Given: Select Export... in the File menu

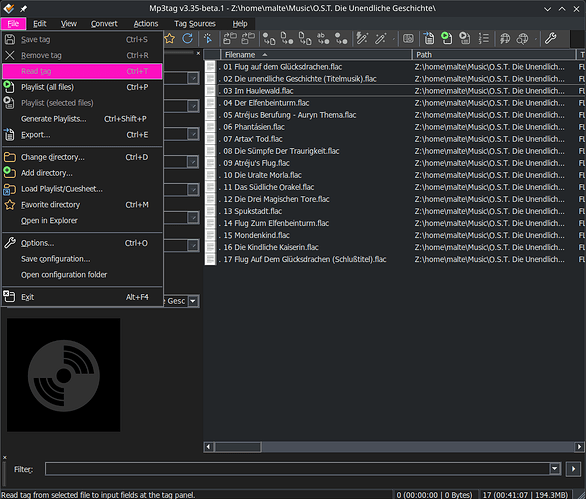Looking at the screenshot, I should (x=82, y=135).
